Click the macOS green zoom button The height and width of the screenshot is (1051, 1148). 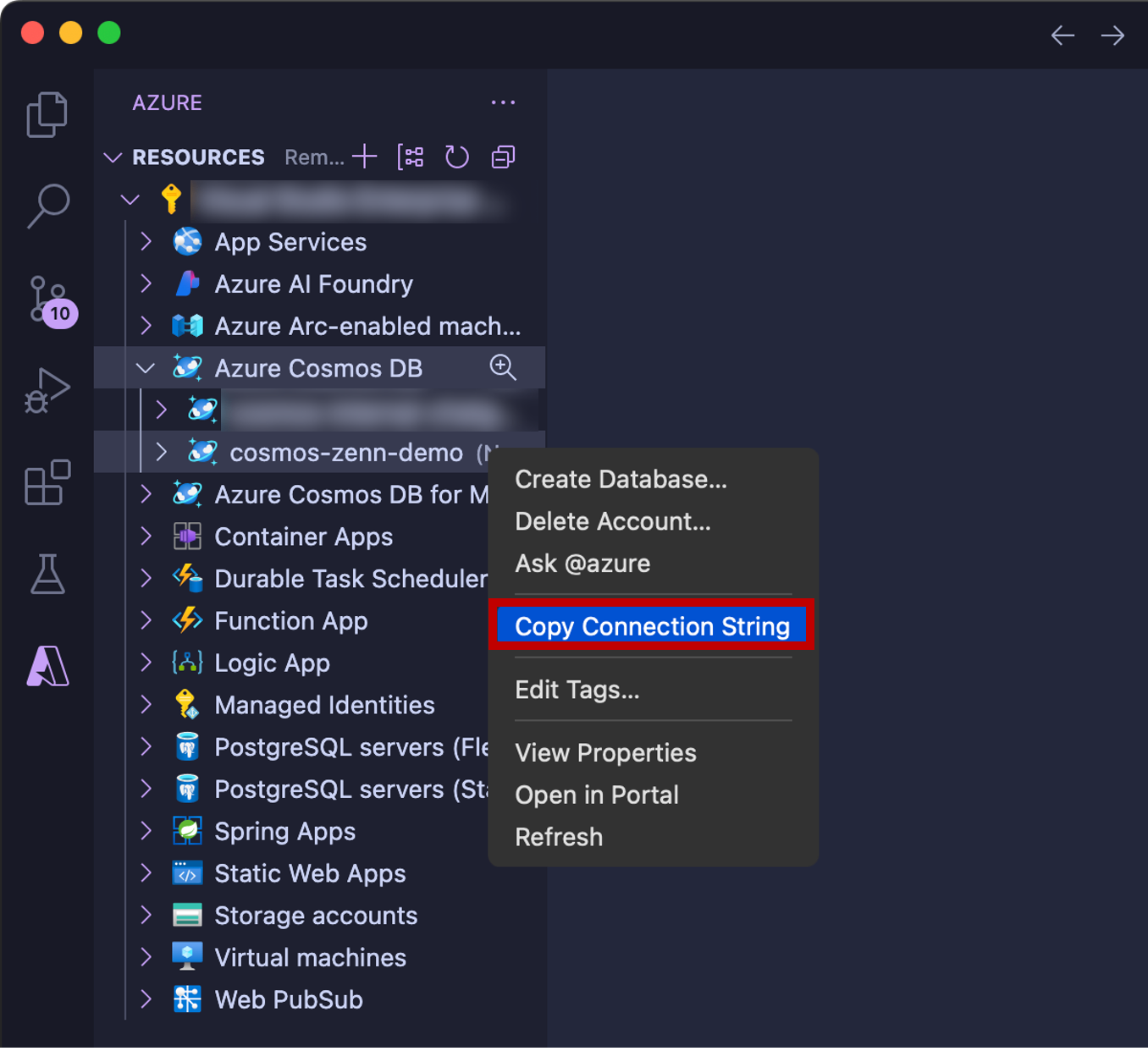109,33
